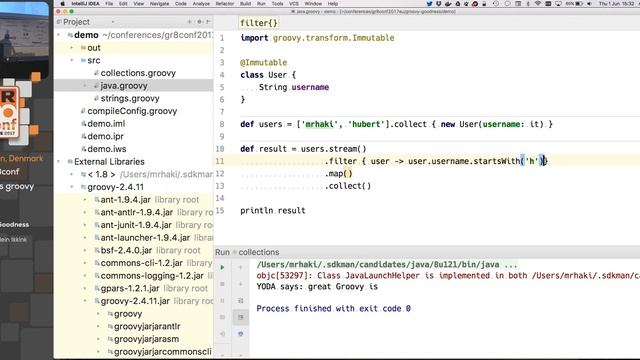Viewport: 640px width, 360px height.
Task: Open the Apple menu
Action: pyautogui.click(x=62, y=4)
